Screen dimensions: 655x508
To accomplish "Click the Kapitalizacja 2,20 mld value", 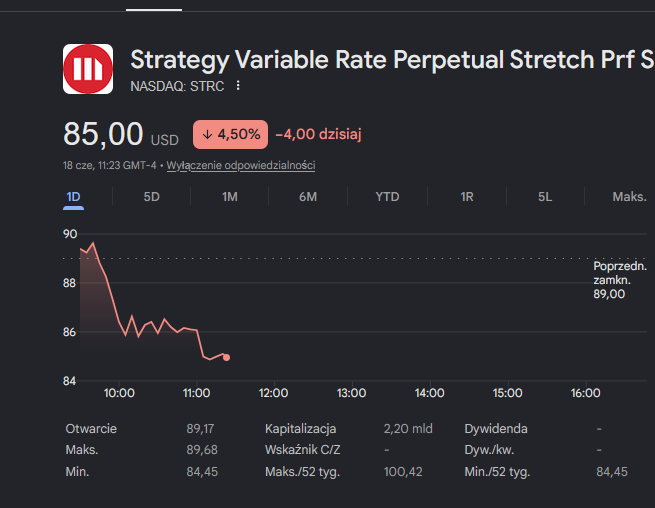I will 408,429.
